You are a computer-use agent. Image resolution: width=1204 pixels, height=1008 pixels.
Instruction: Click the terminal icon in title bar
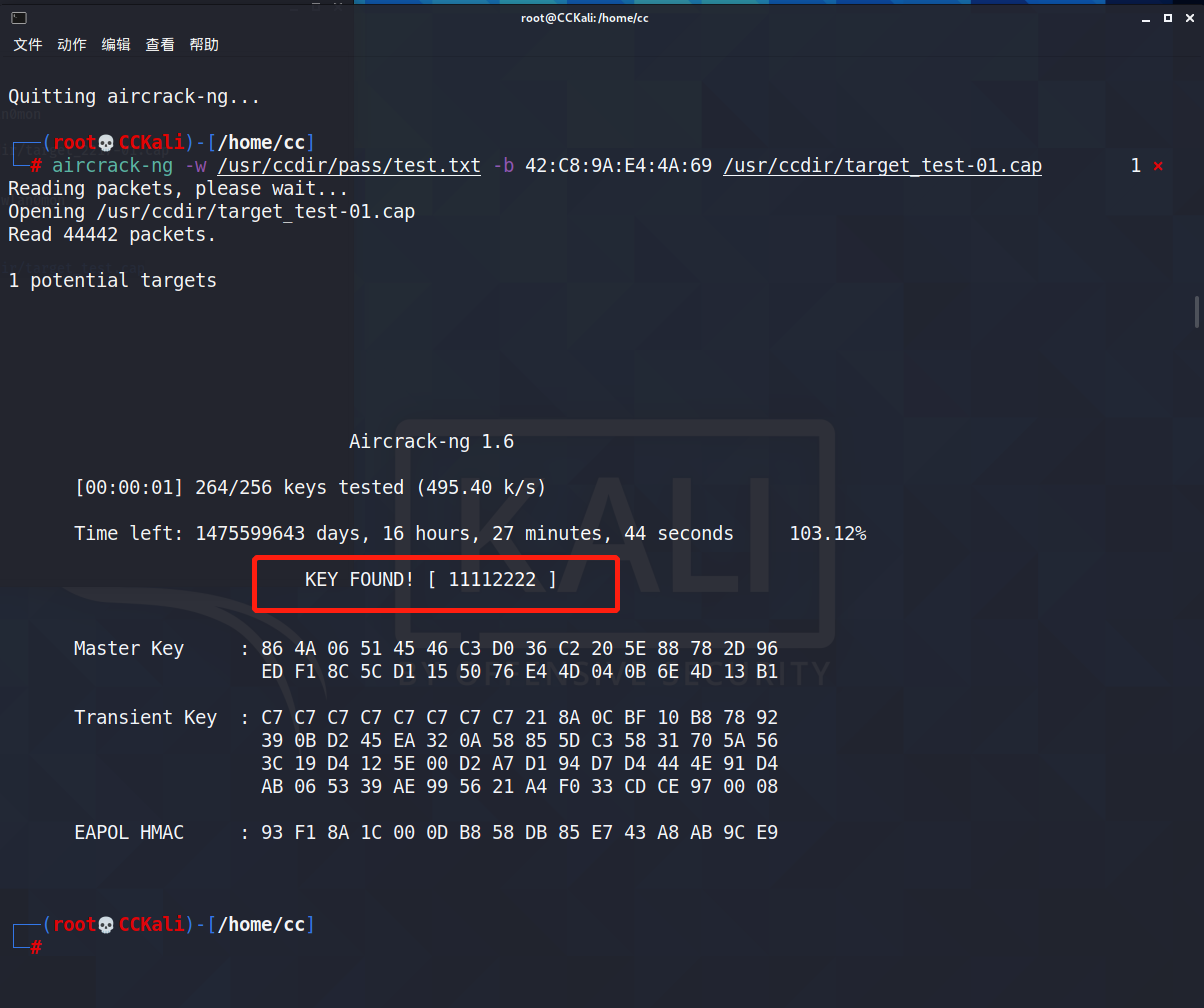click(x=19, y=18)
